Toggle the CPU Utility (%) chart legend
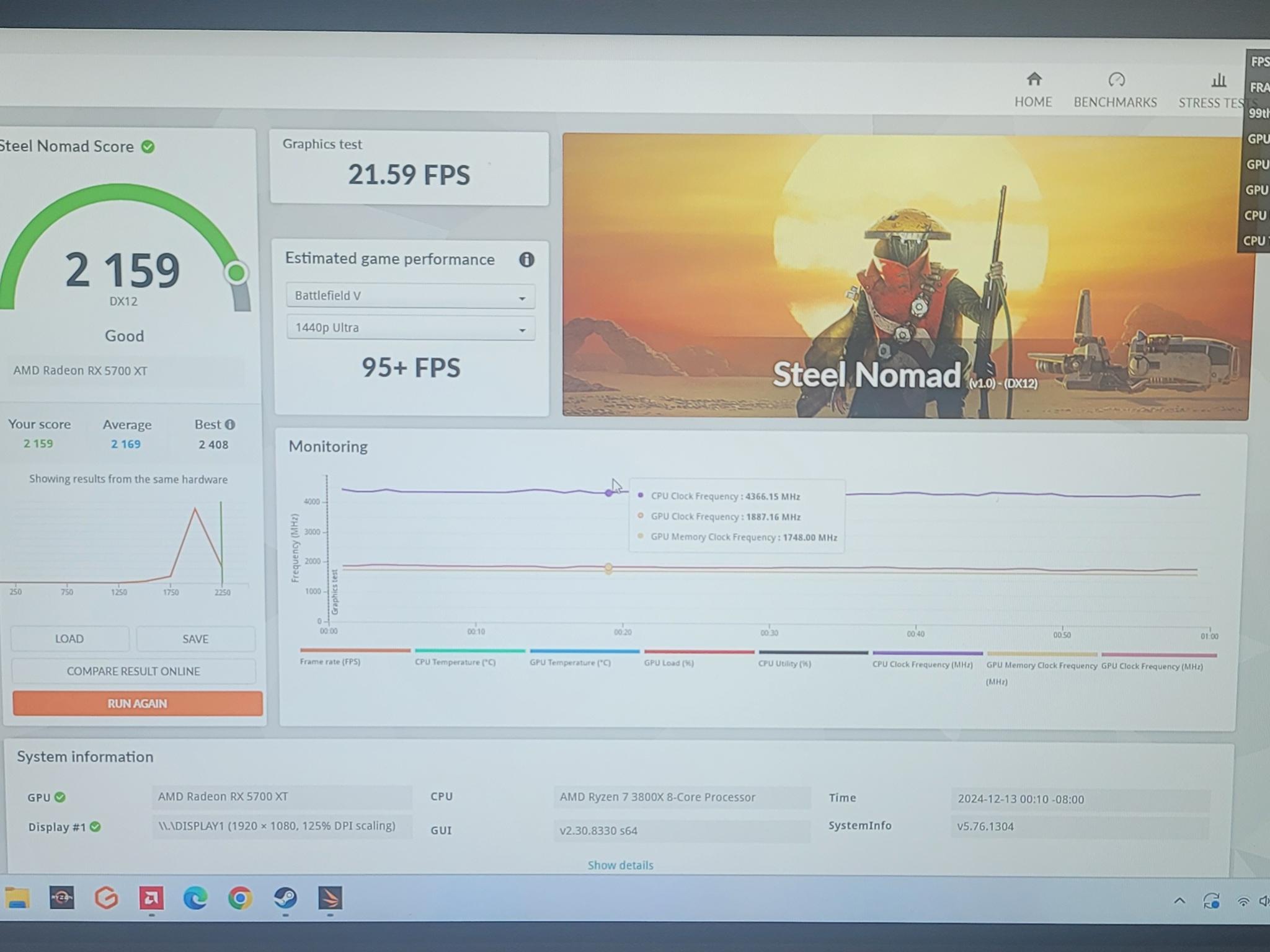This screenshot has height=952, width=1270. 813,659
